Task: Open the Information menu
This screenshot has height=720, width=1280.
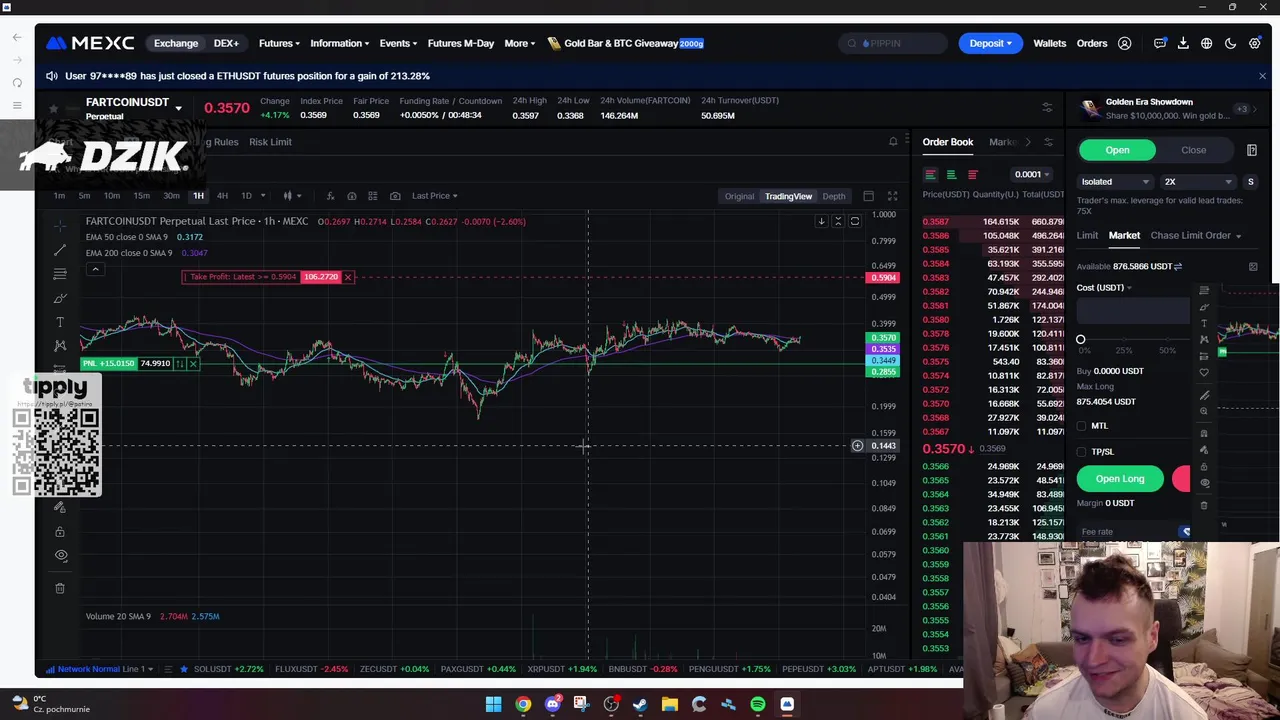Action: point(339,43)
